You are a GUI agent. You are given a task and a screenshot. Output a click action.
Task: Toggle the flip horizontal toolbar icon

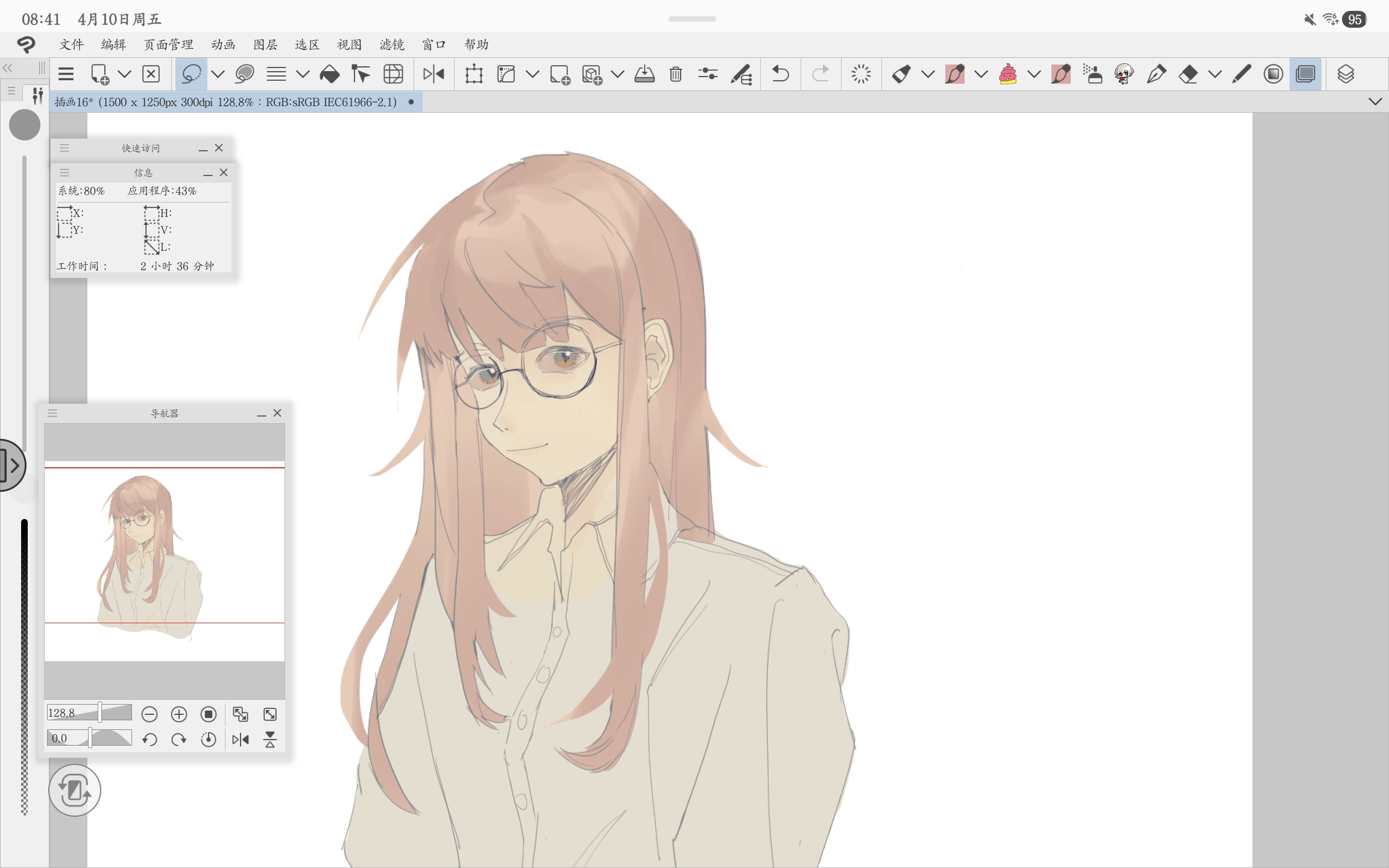[x=433, y=74]
